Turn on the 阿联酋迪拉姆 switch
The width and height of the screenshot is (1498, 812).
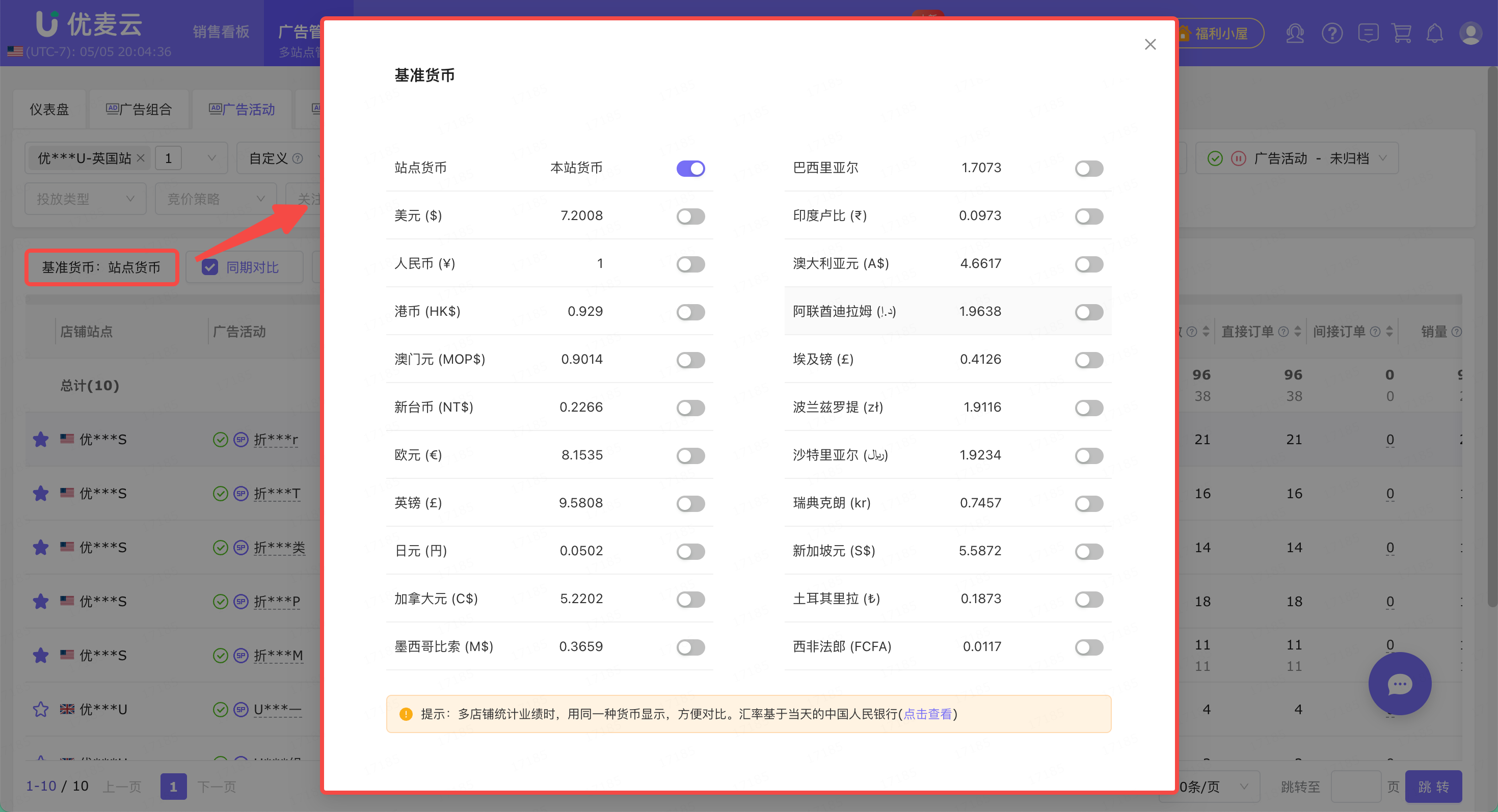pyautogui.click(x=1089, y=312)
